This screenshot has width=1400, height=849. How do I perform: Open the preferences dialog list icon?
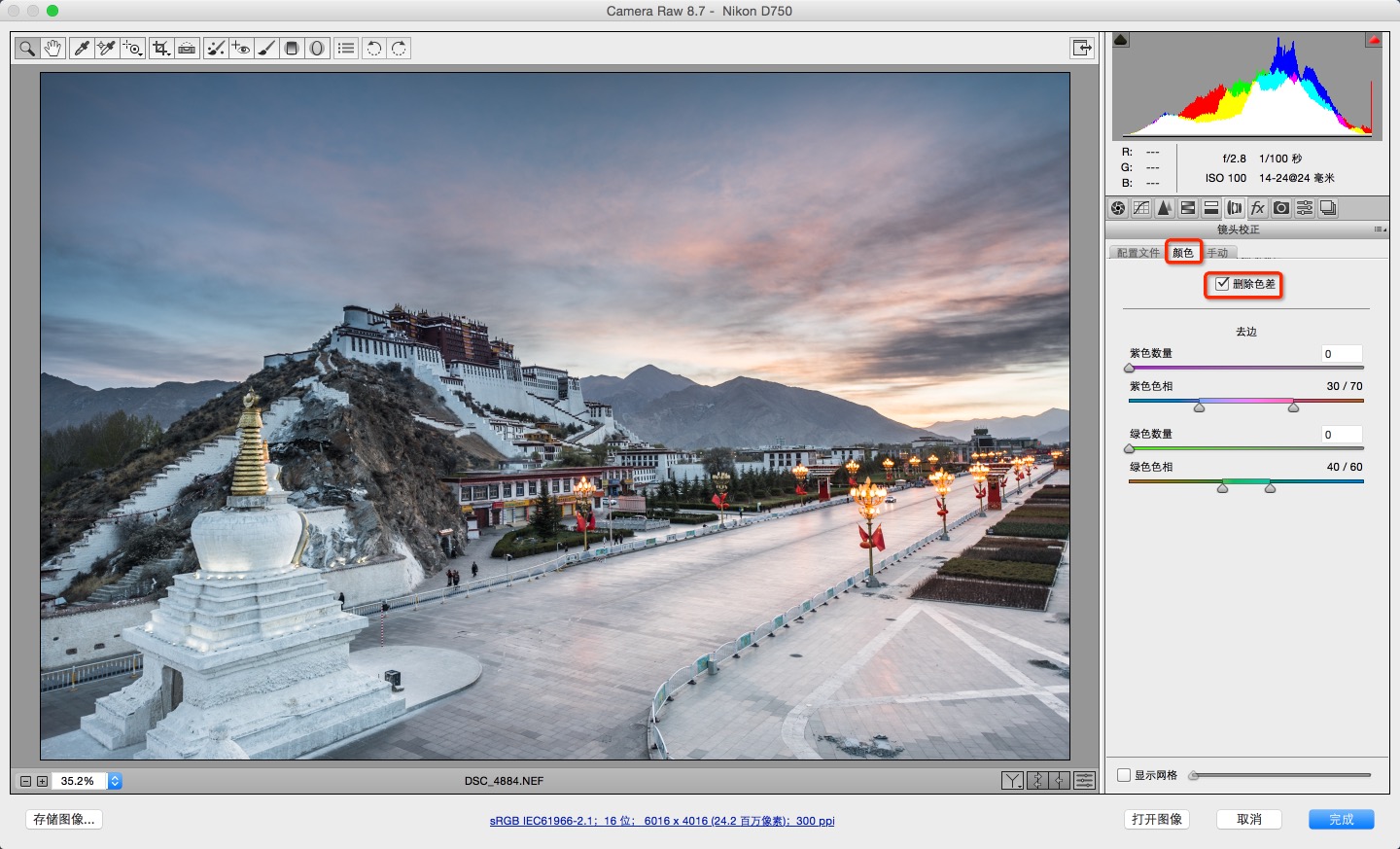pyautogui.click(x=346, y=48)
